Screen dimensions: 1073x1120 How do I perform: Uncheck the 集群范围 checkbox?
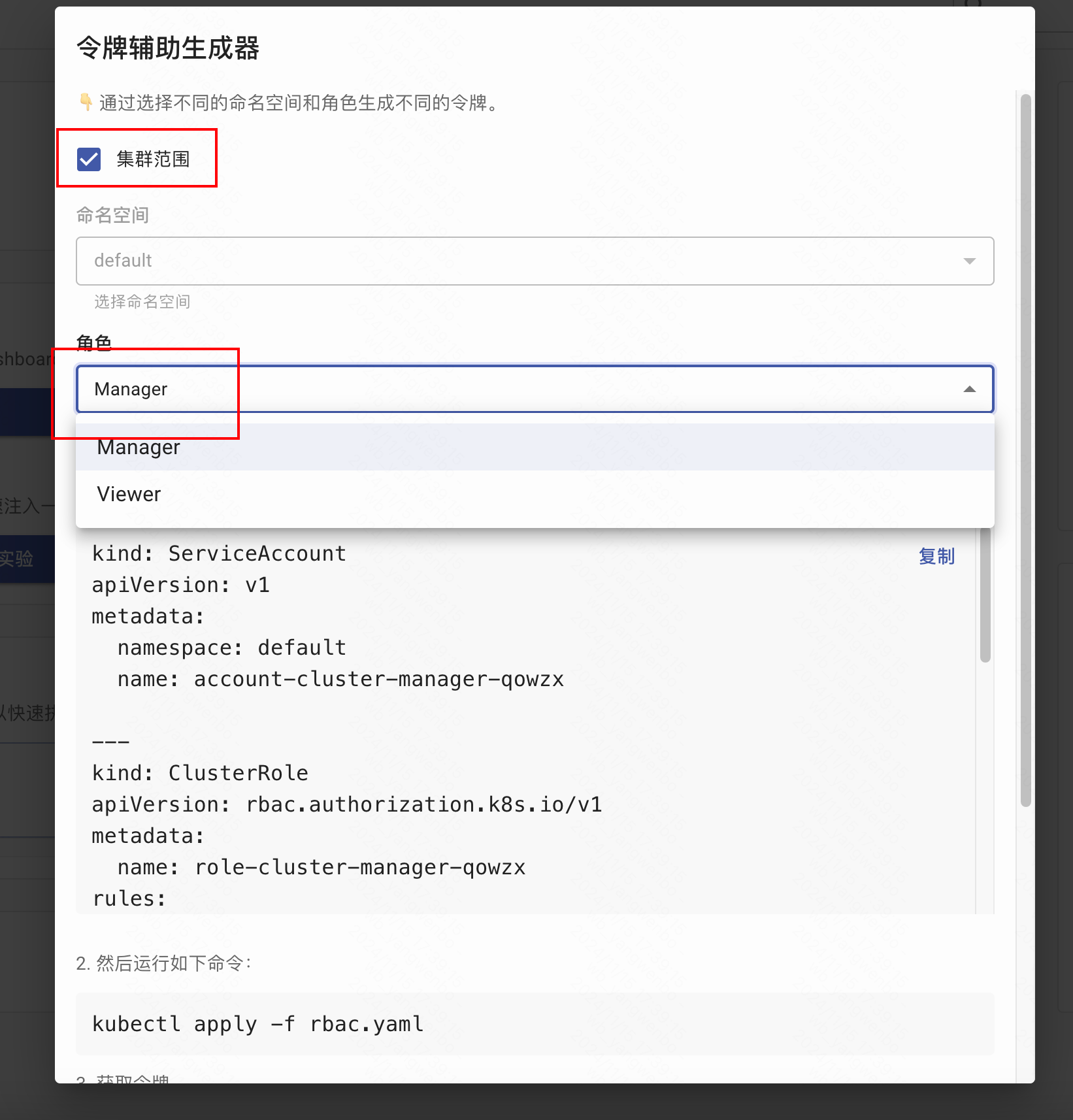tap(89, 159)
